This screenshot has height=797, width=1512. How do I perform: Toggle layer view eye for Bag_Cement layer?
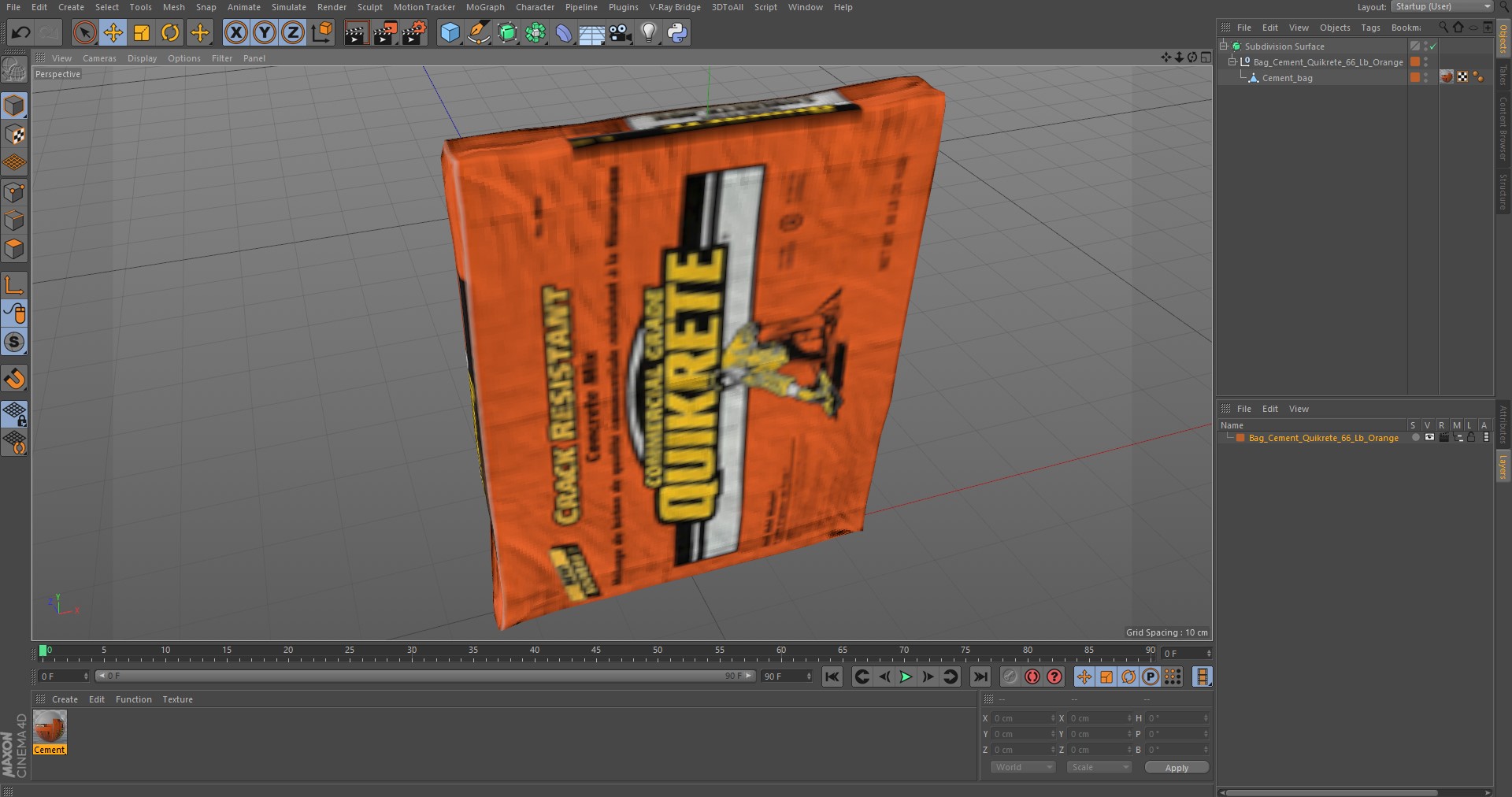(x=1429, y=437)
